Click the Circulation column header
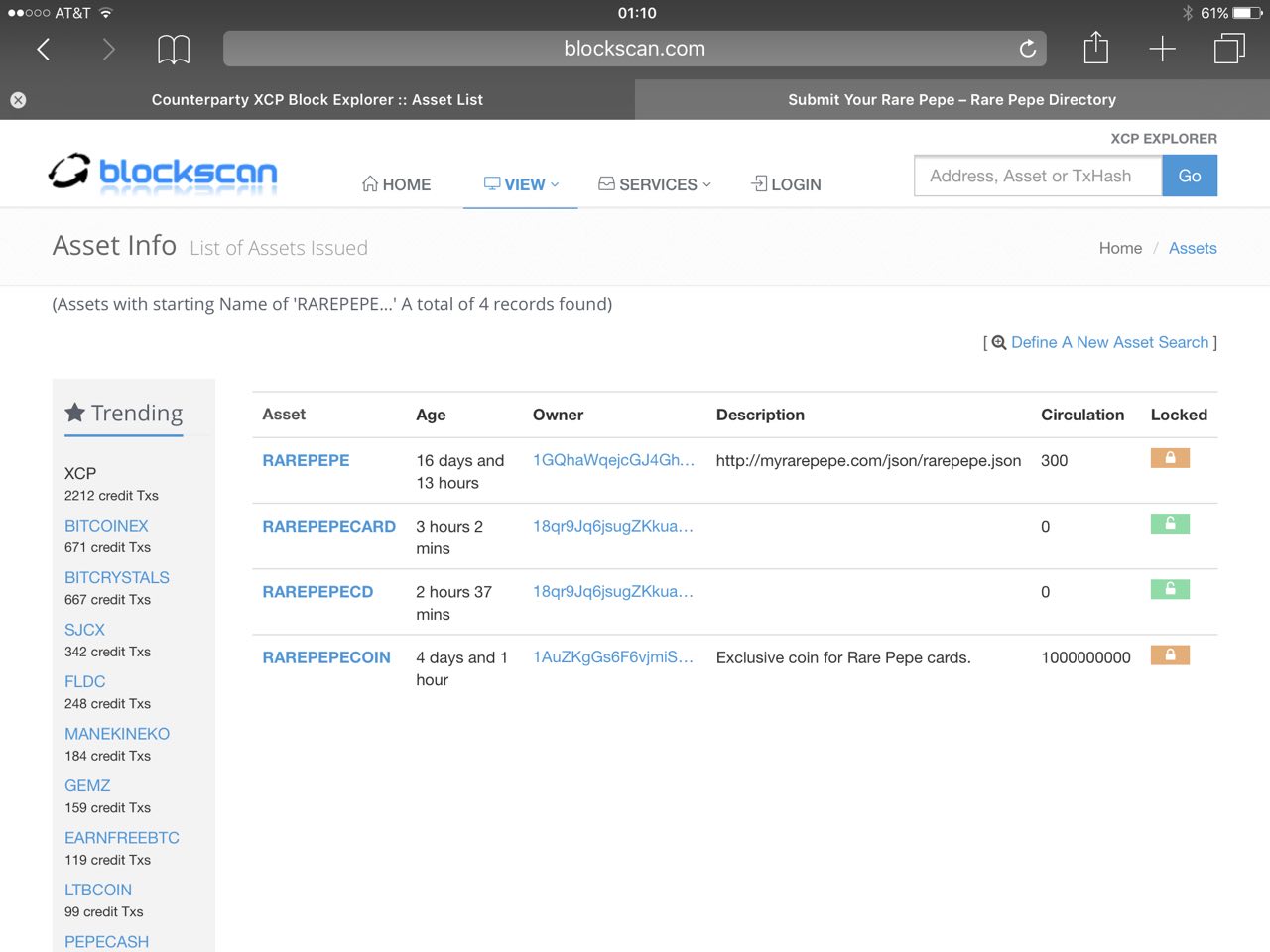This screenshot has width=1270, height=952. pos(1082,415)
